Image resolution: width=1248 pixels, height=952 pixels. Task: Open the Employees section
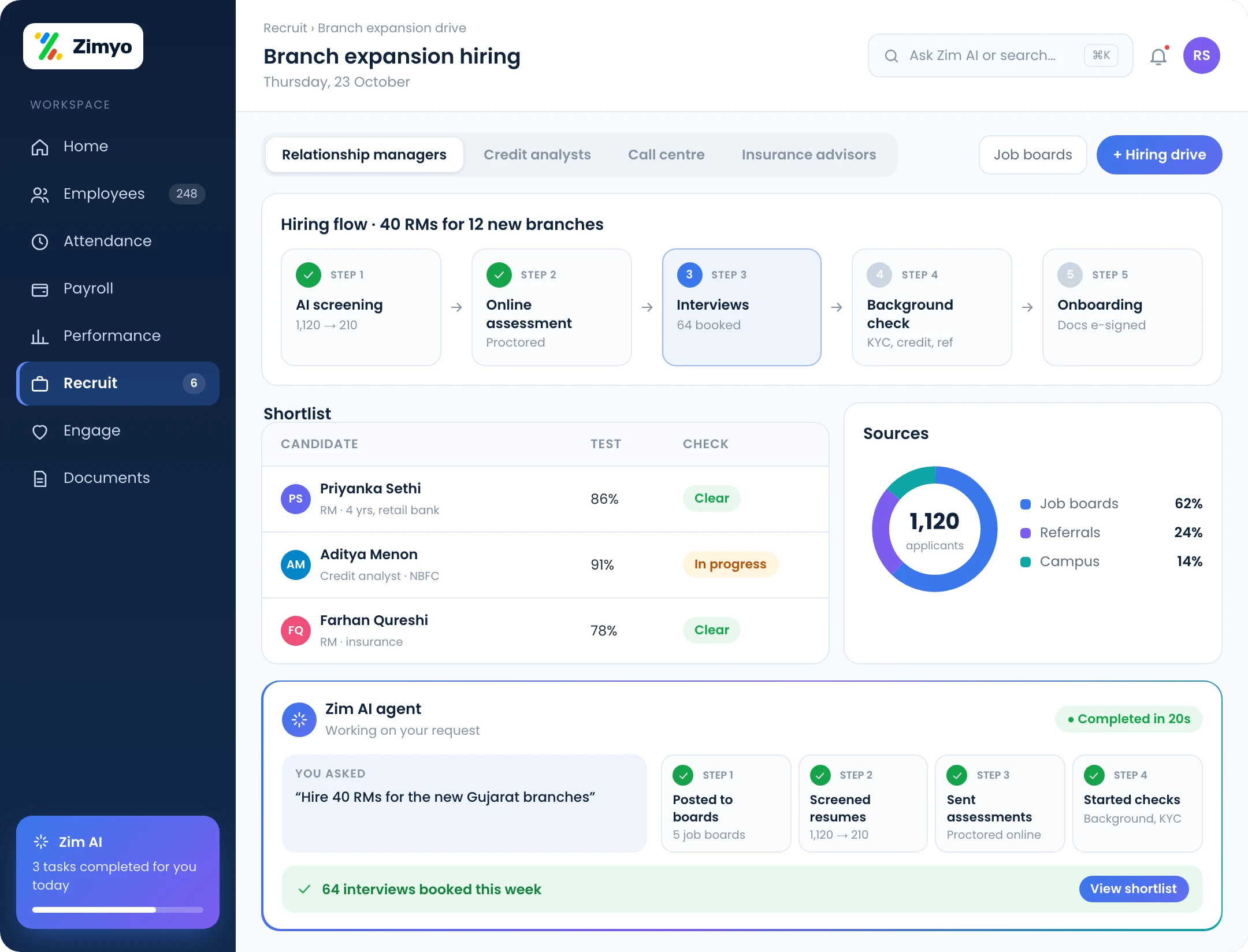[x=118, y=194]
